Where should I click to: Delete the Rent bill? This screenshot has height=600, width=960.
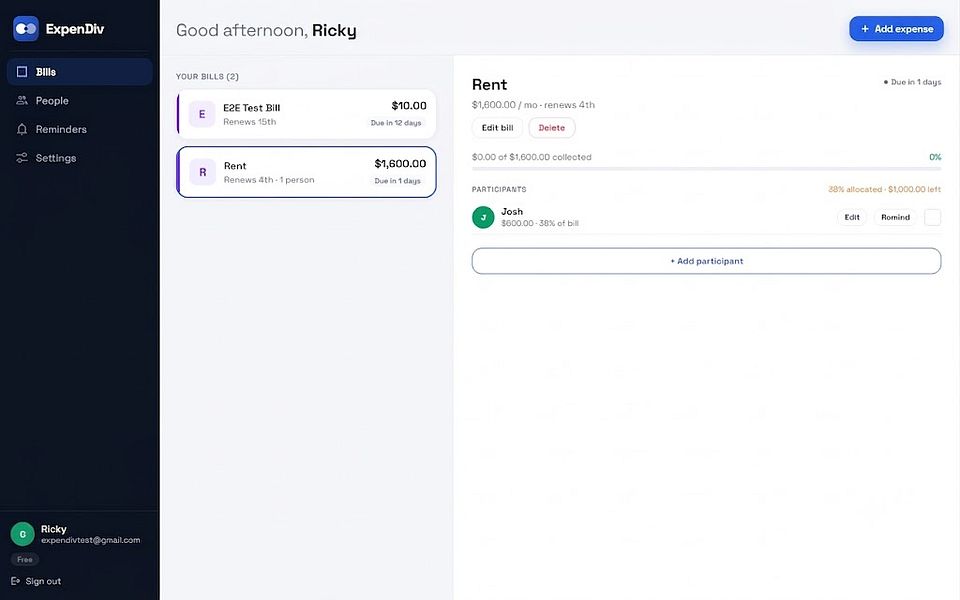(x=552, y=128)
